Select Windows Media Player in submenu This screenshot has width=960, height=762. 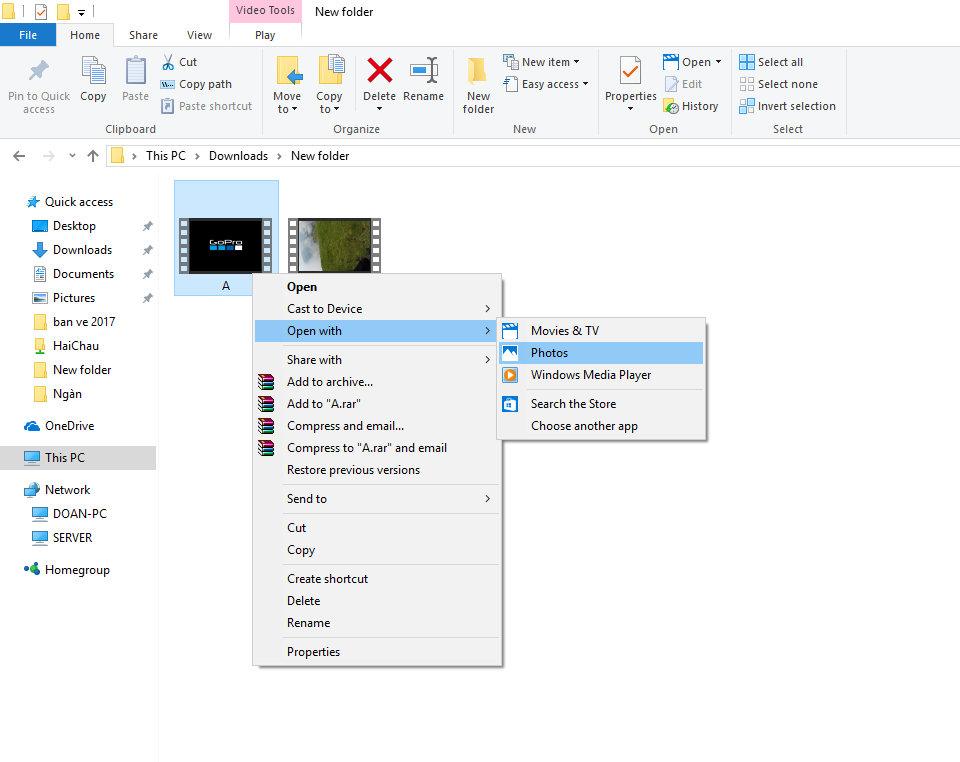coord(590,375)
